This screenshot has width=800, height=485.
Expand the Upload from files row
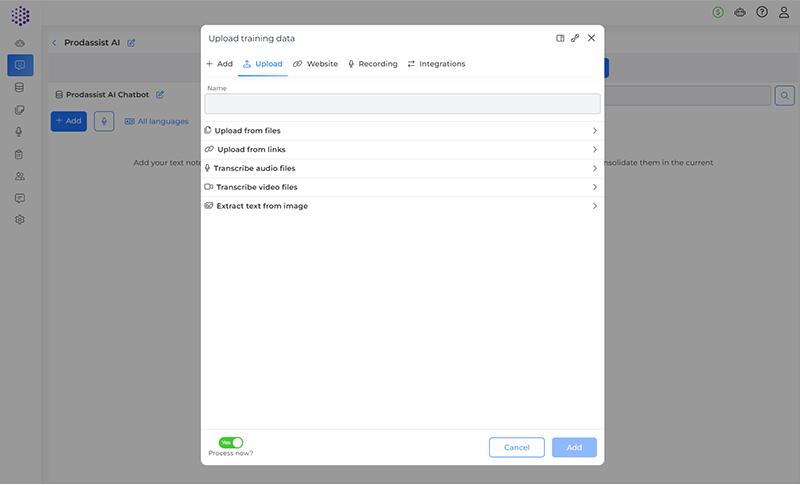[x=402, y=131]
